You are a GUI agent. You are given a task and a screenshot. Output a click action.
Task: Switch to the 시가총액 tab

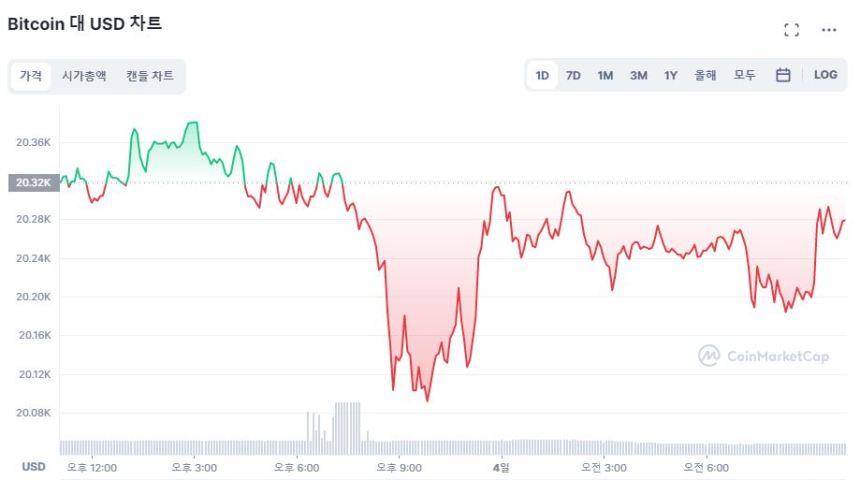pyautogui.click(x=84, y=76)
